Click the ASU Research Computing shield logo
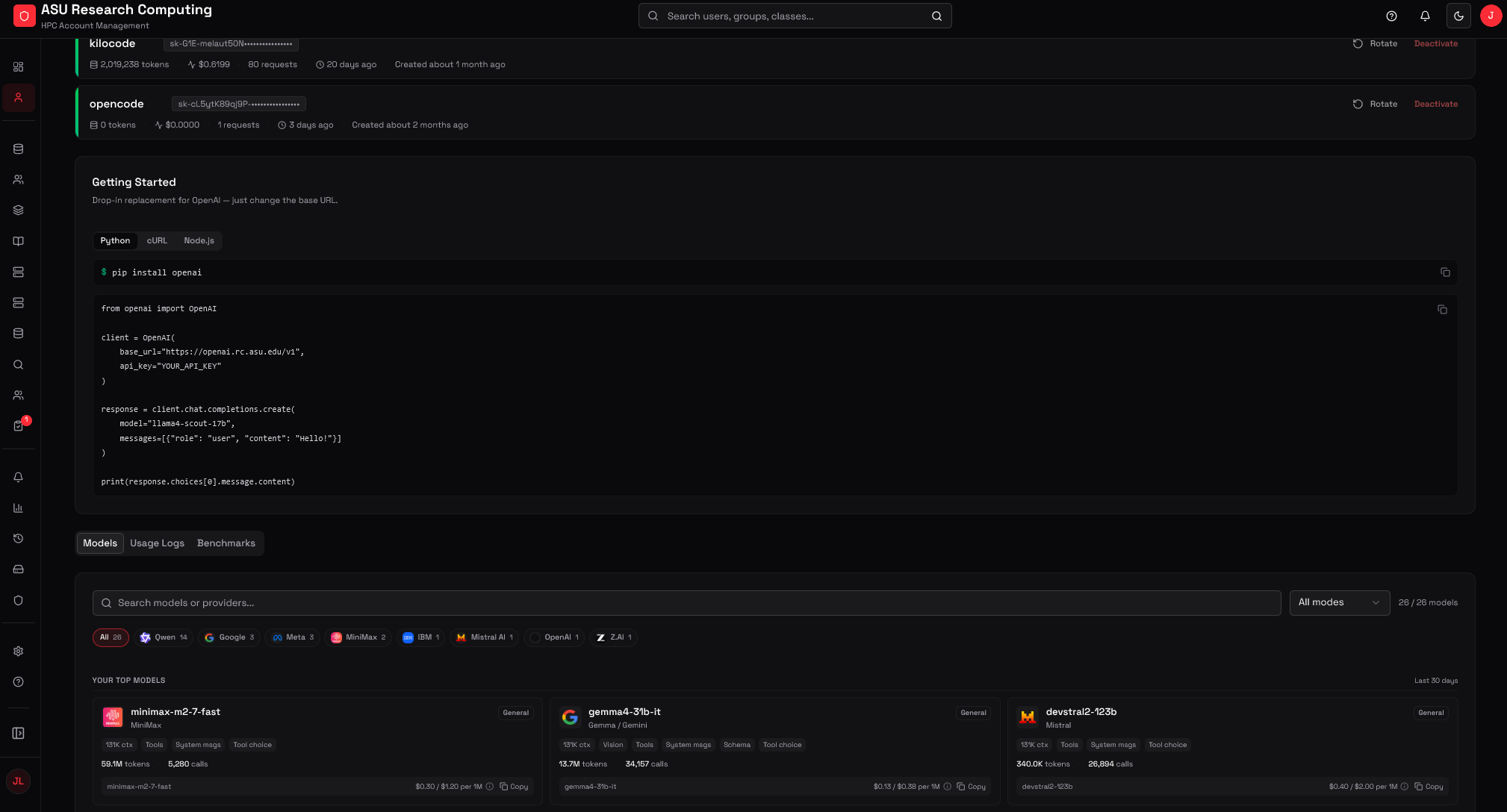Screen dimensions: 1507x812 24,16
